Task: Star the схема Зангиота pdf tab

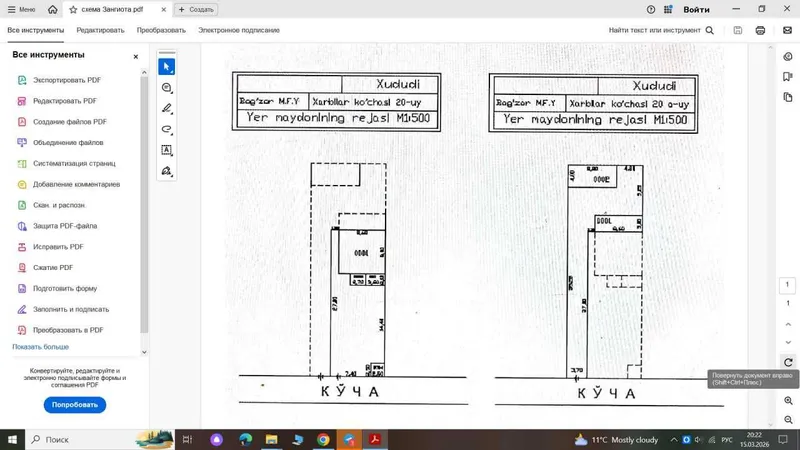Action: coord(73,9)
